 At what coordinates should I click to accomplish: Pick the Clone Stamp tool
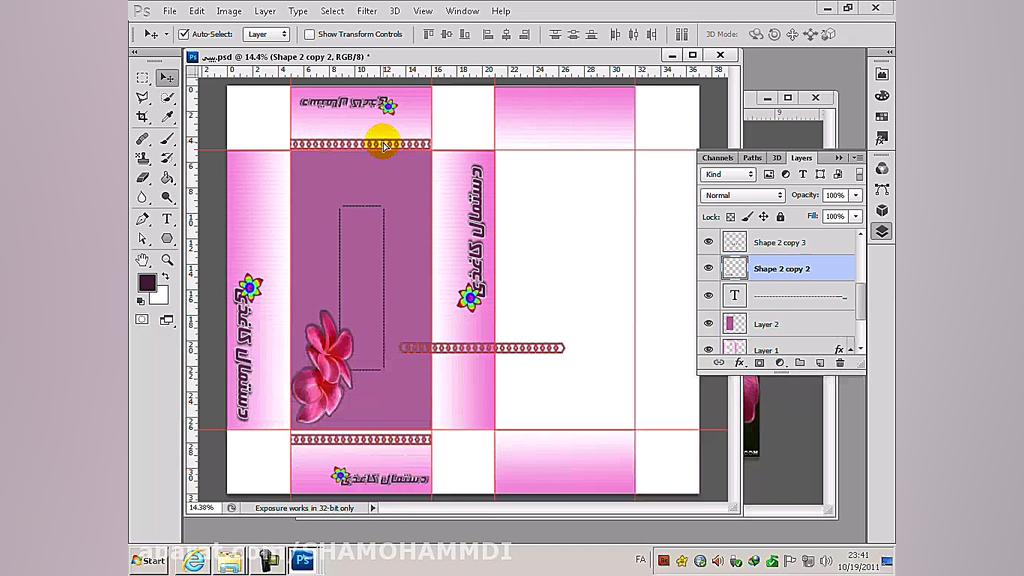click(x=143, y=158)
